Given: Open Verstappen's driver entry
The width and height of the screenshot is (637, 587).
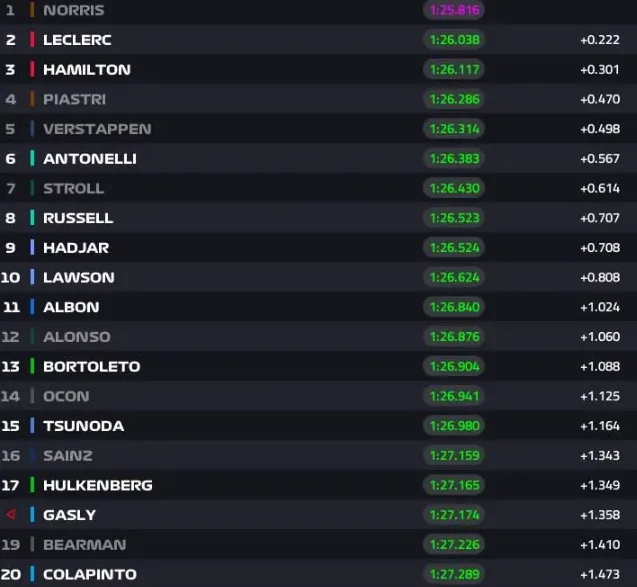Looking at the screenshot, I should click(318, 129).
